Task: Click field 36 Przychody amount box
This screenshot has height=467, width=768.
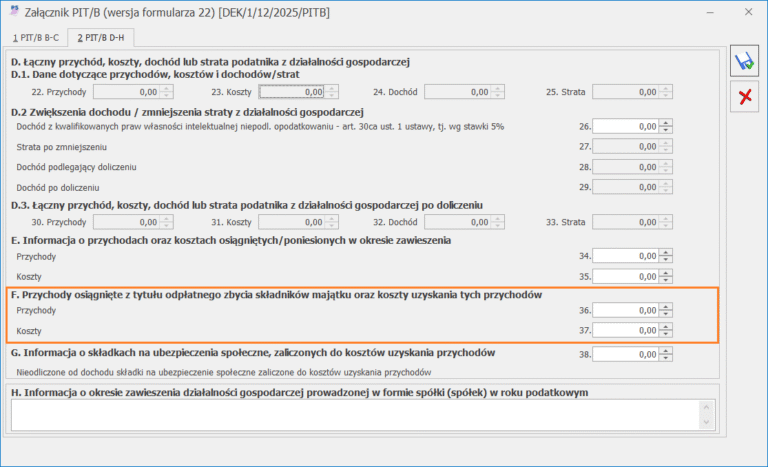Action: tap(625, 310)
